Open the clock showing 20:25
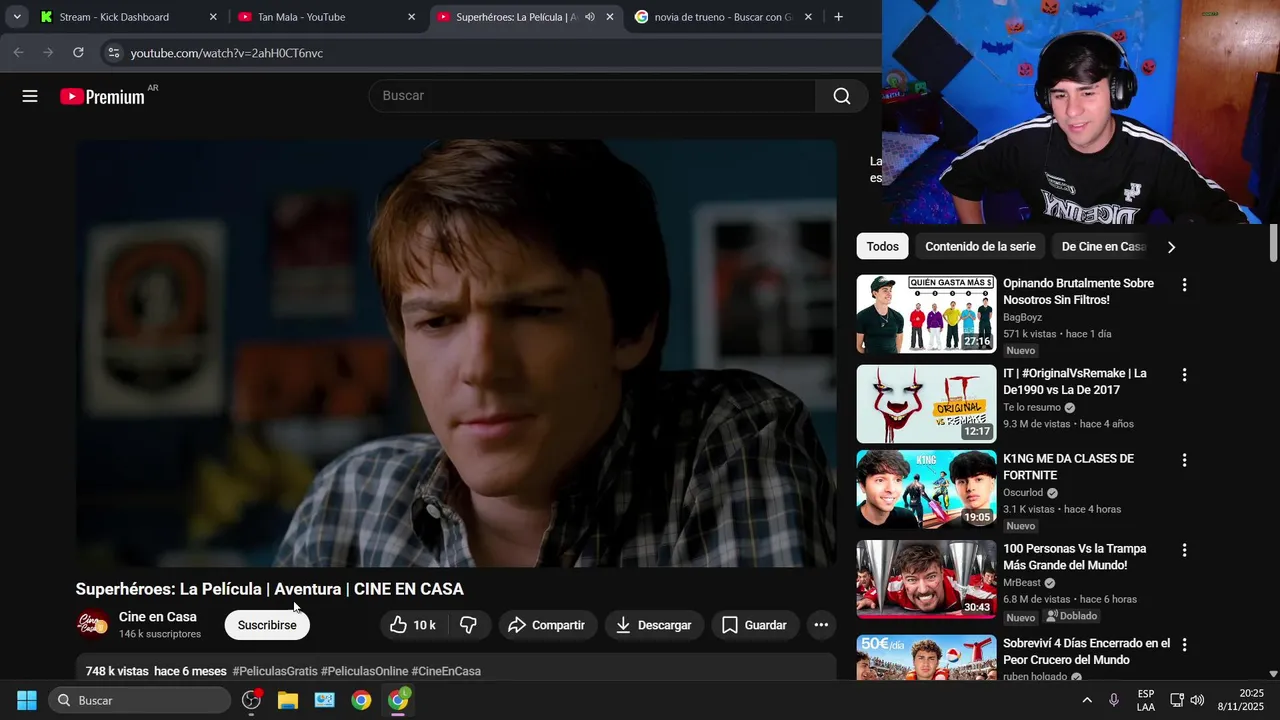 [x=1240, y=700]
